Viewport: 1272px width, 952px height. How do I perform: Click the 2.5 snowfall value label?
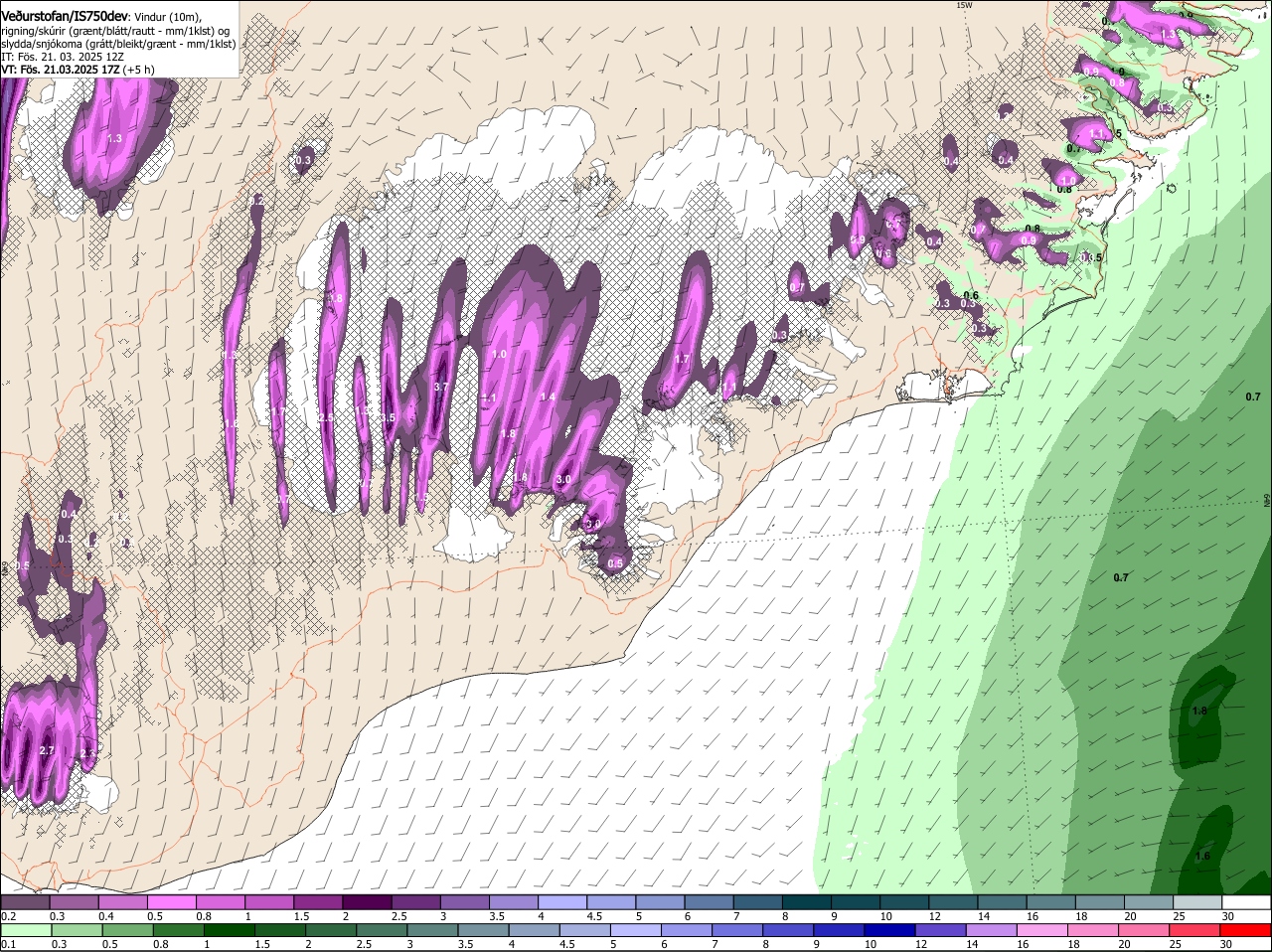(327, 417)
